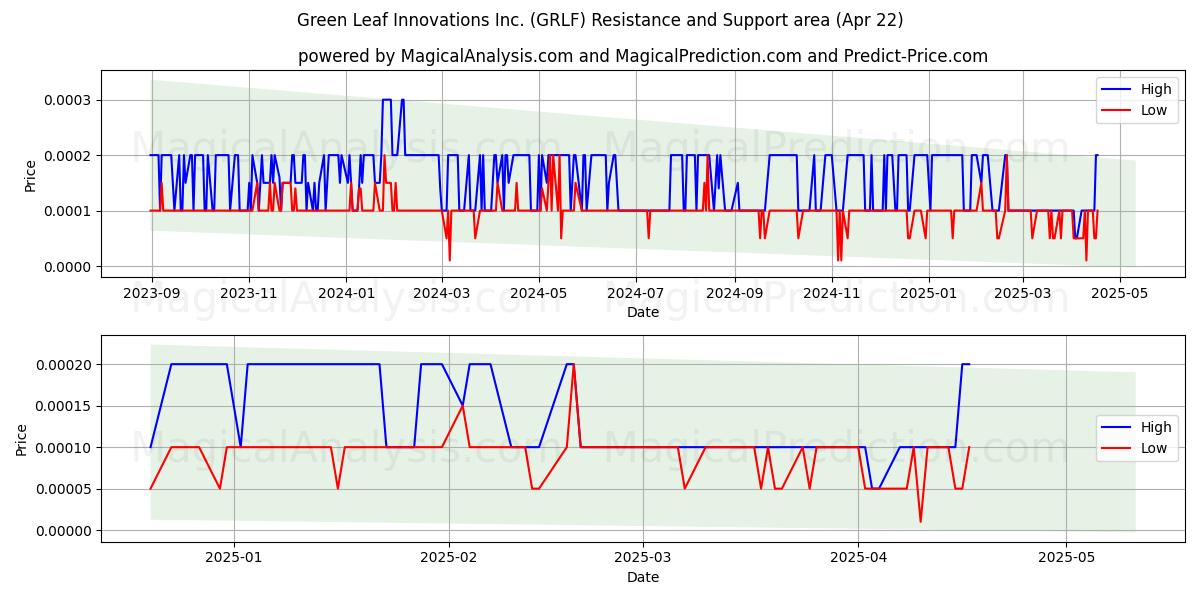The image size is (1200, 600).
Task: Click the 2025-02 tick label on bottom chart
Action: click(x=449, y=558)
